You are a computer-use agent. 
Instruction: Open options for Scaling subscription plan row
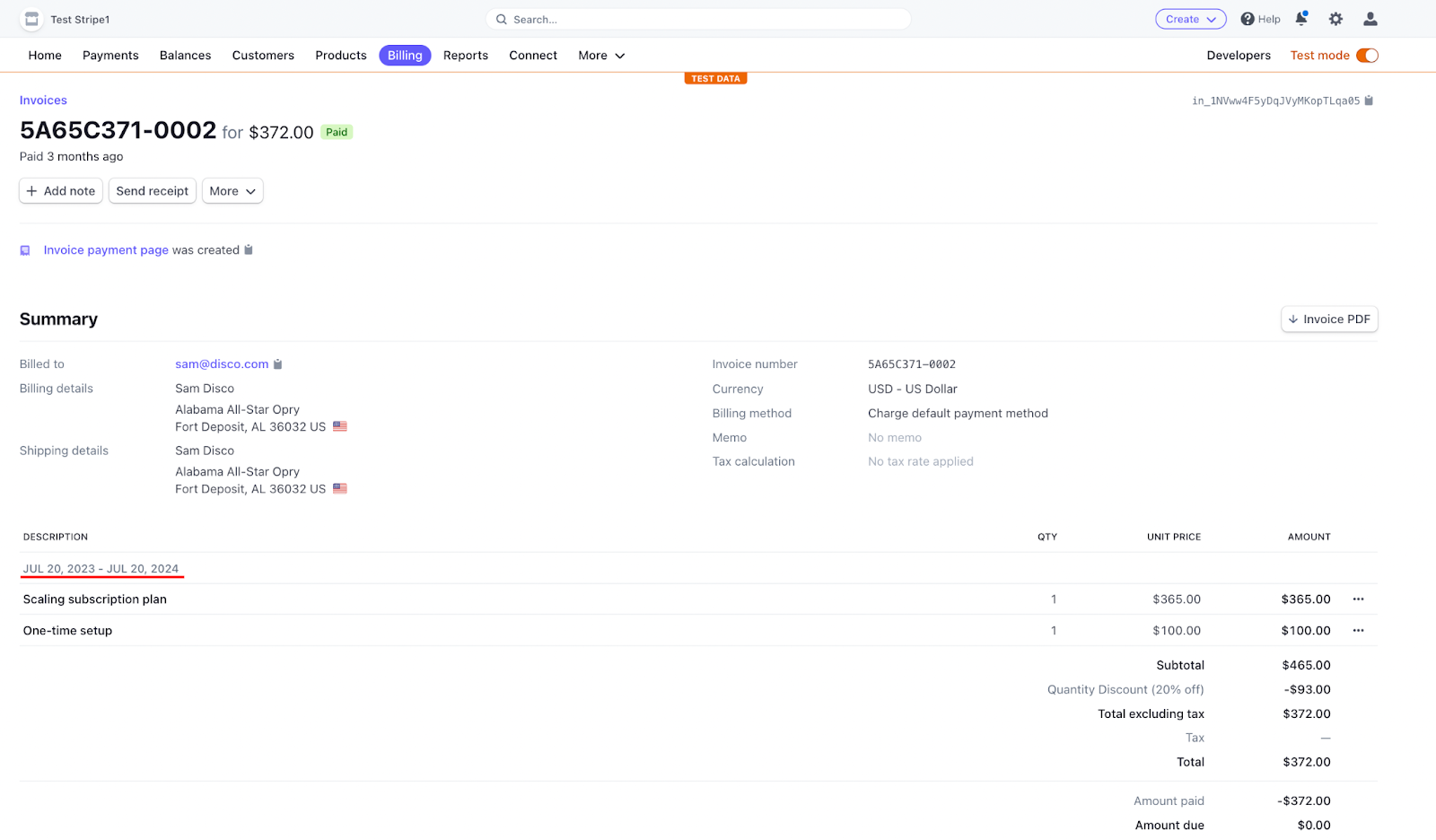(1358, 599)
